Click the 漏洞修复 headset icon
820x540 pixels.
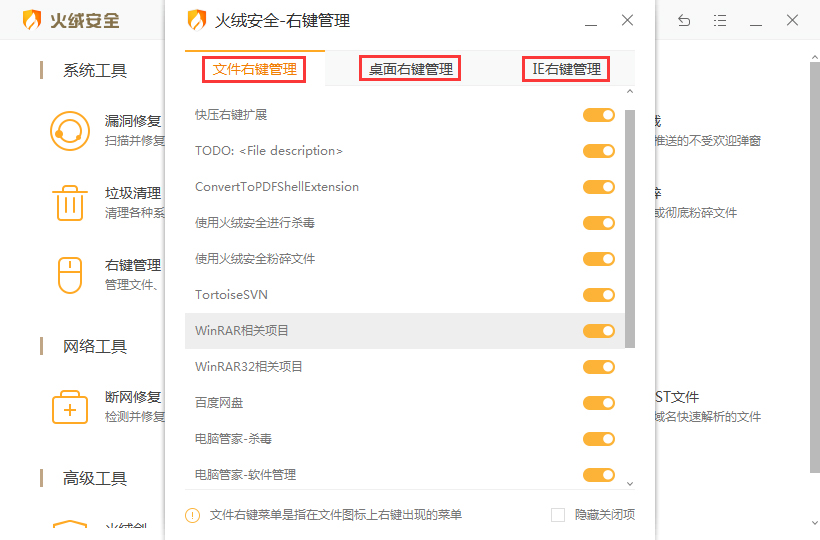tap(69, 130)
